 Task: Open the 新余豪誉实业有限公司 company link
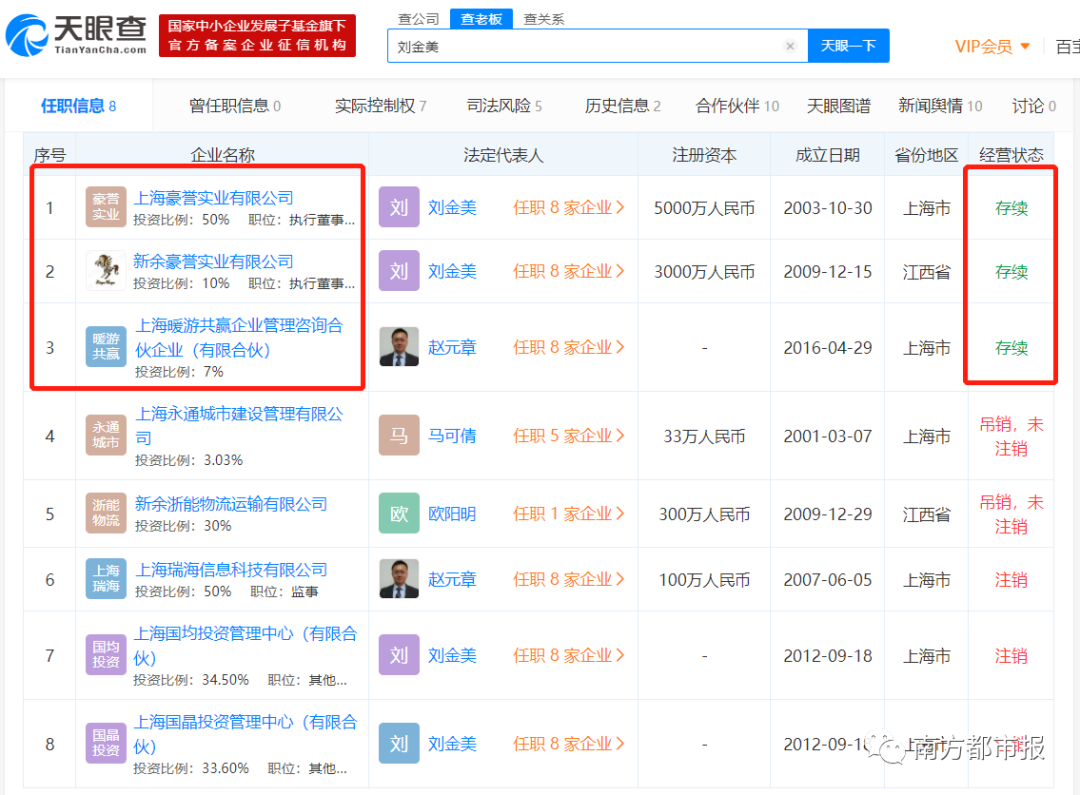[x=213, y=262]
